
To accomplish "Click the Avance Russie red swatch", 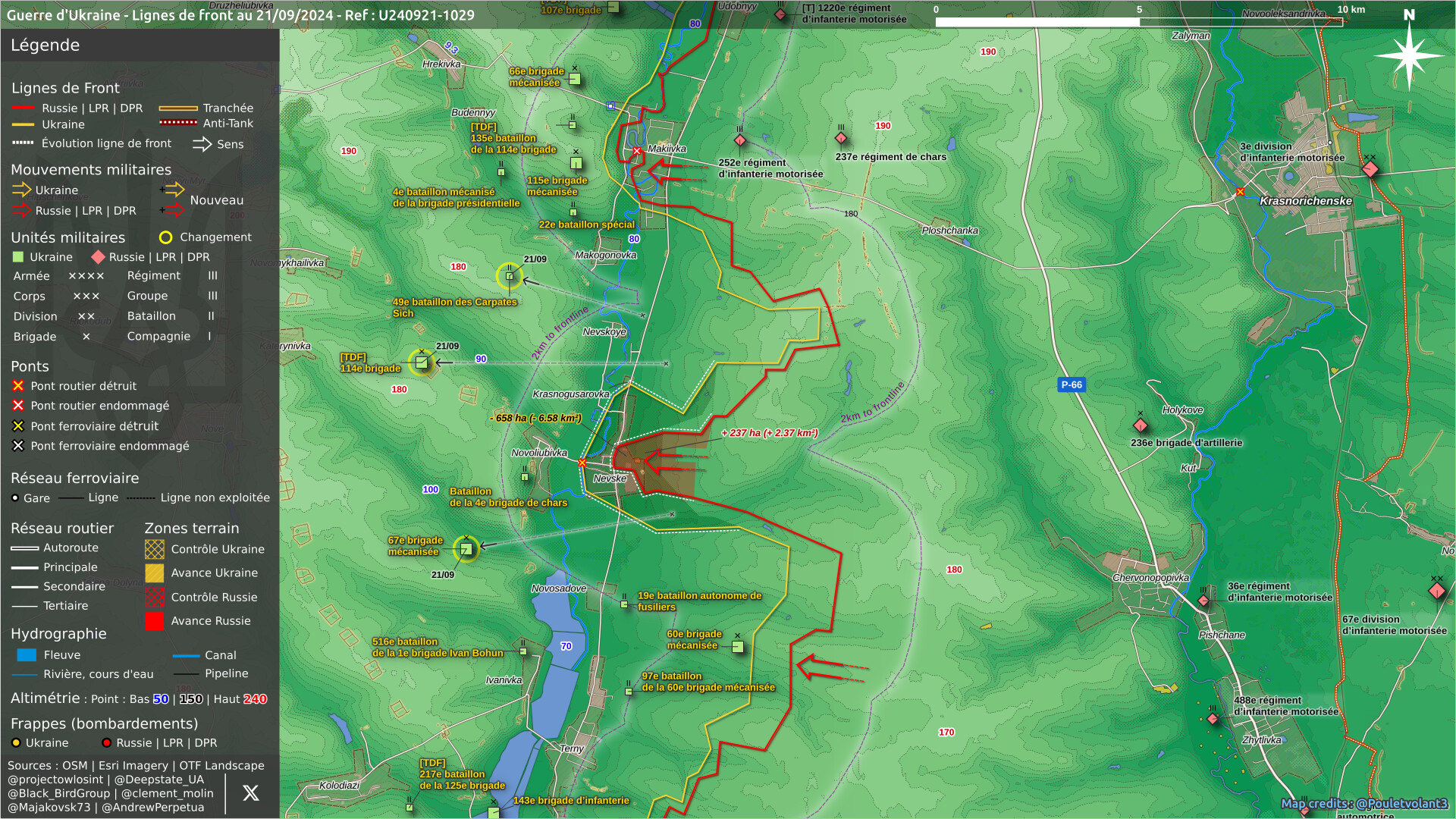I will (155, 621).
